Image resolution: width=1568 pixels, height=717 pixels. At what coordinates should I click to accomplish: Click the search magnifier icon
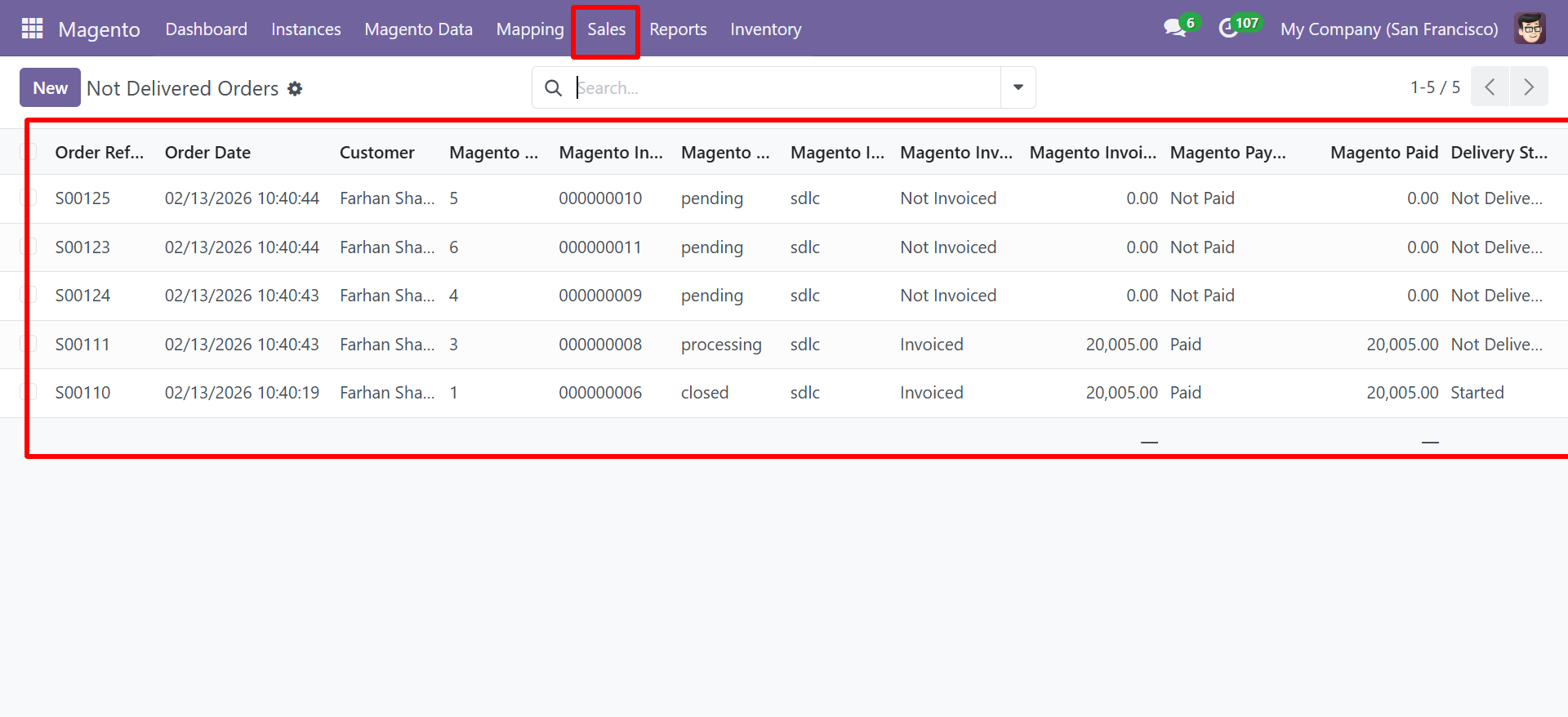[553, 88]
